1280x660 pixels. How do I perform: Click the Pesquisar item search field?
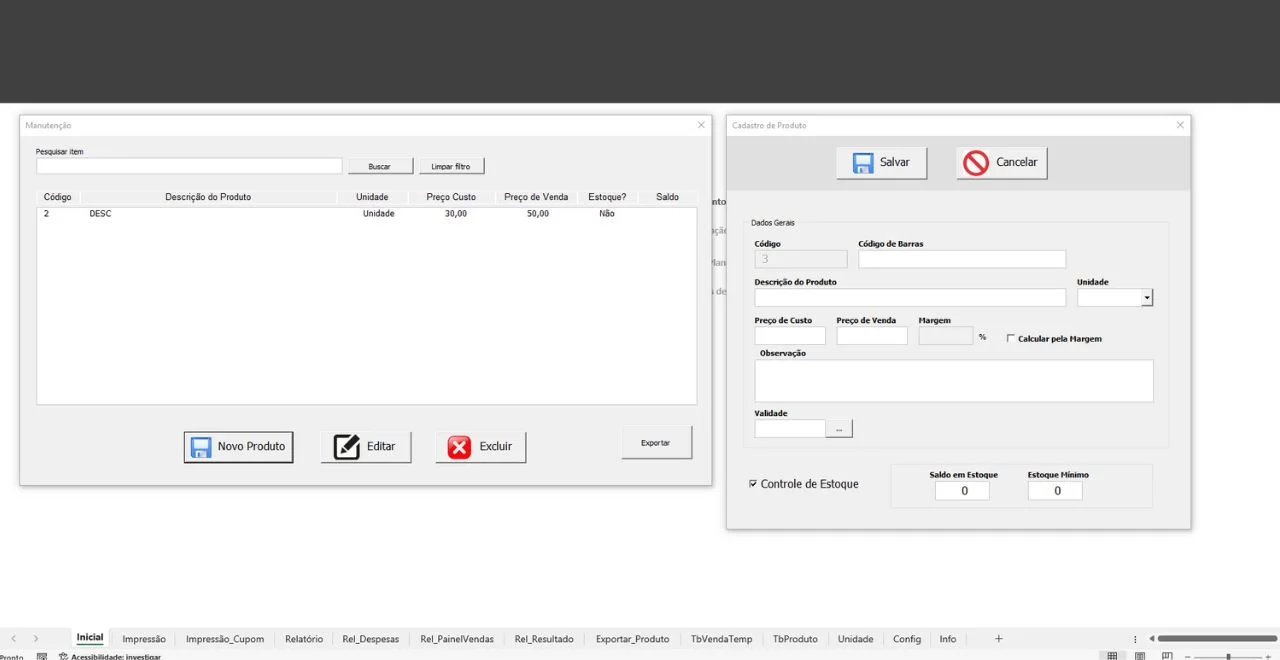click(x=189, y=166)
